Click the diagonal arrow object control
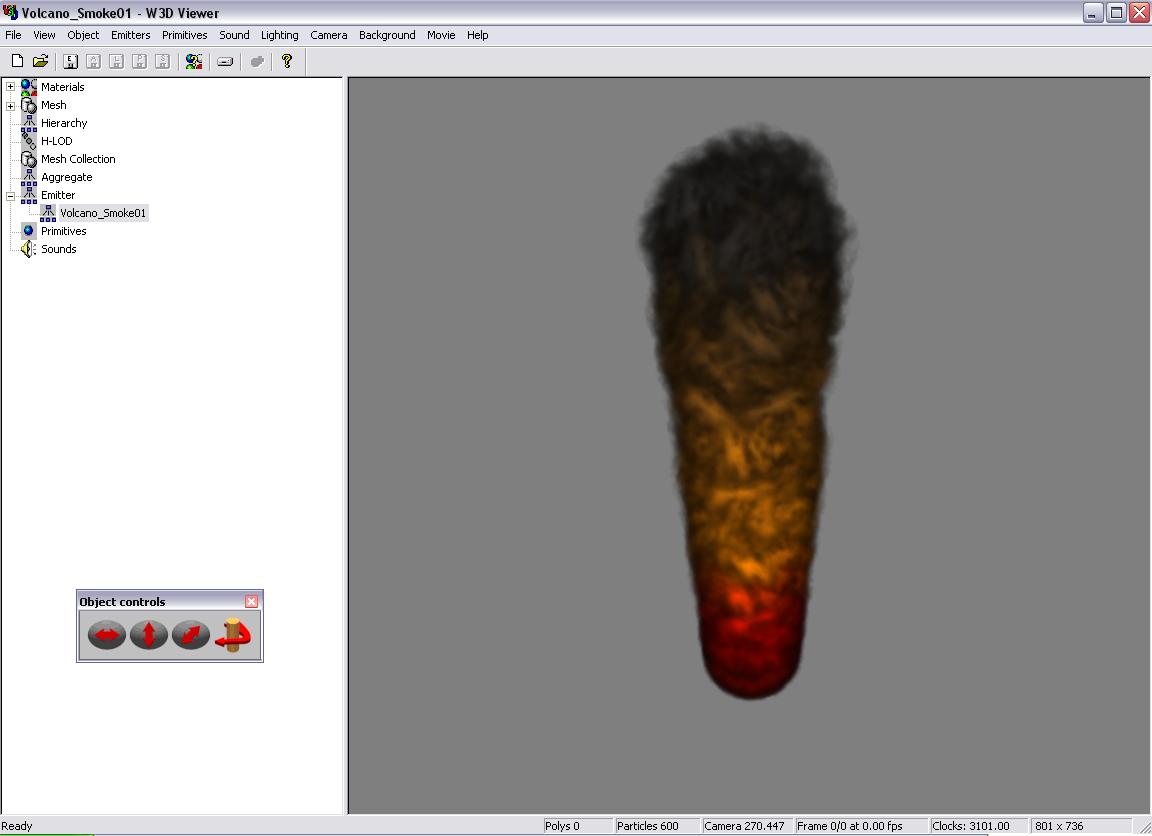The height and width of the screenshot is (836, 1152). pyautogui.click(x=190, y=634)
